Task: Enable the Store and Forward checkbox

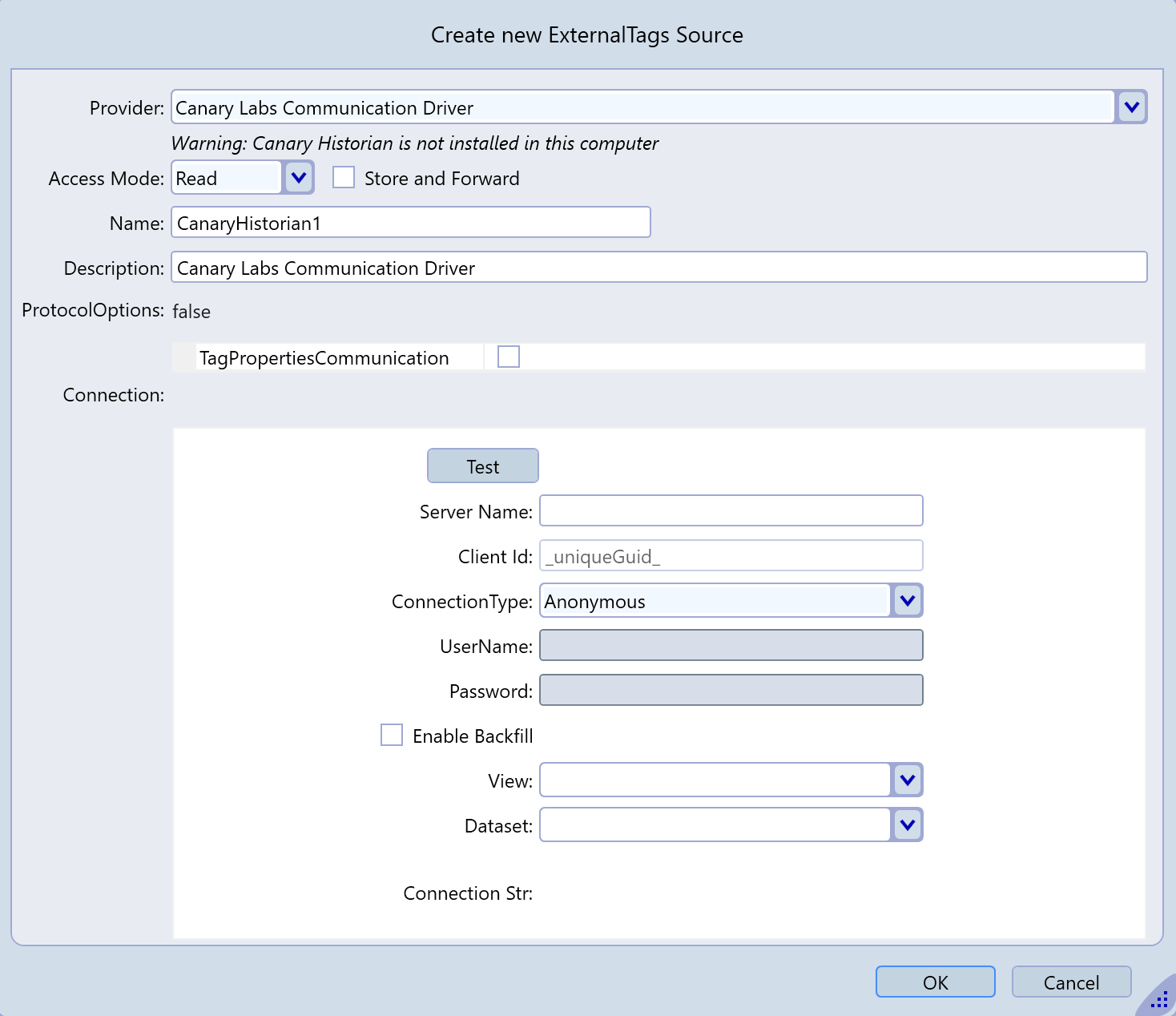Action: (x=344, y=178)
